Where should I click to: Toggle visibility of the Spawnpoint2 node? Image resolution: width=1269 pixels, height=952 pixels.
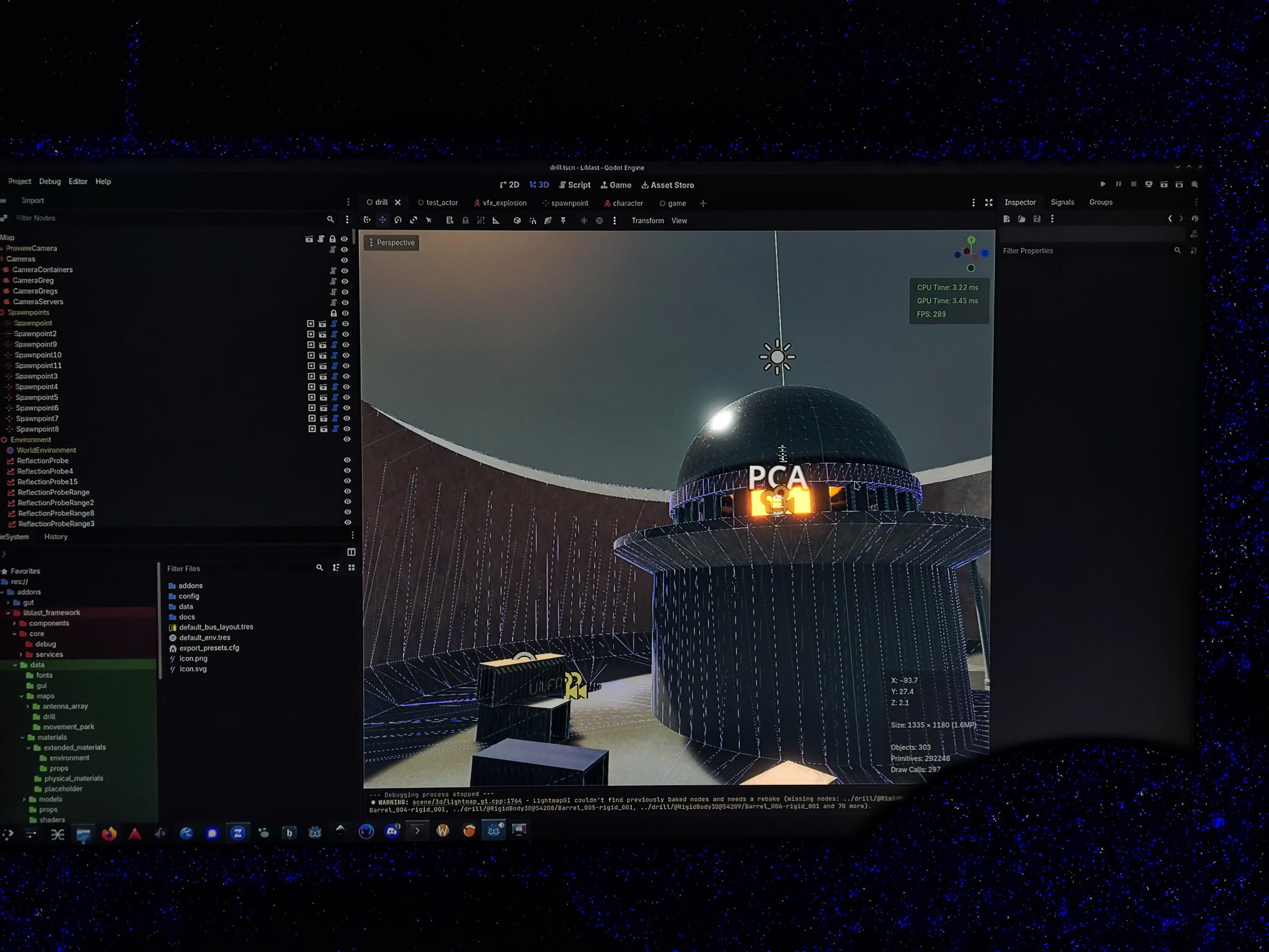[345, 334]
